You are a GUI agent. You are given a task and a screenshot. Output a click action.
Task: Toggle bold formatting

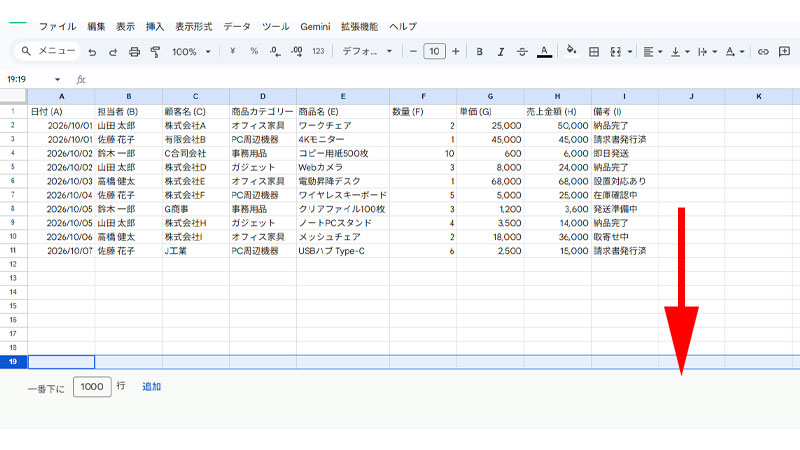point(479,52)
